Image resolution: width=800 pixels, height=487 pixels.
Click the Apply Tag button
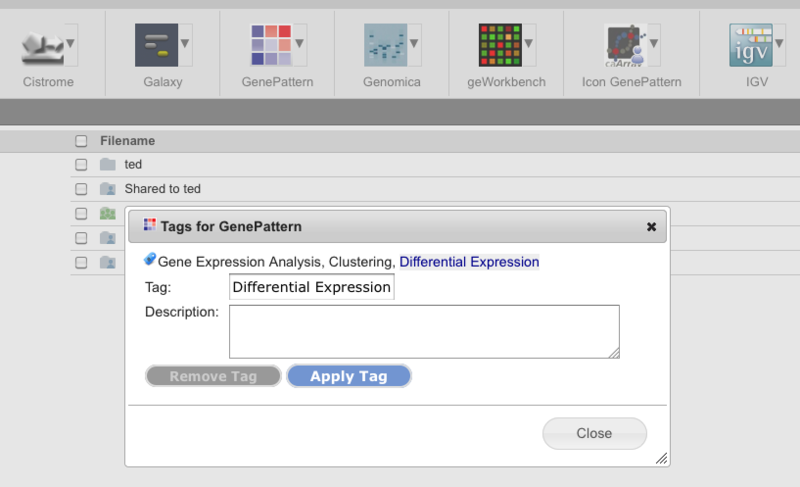point(349,376)
